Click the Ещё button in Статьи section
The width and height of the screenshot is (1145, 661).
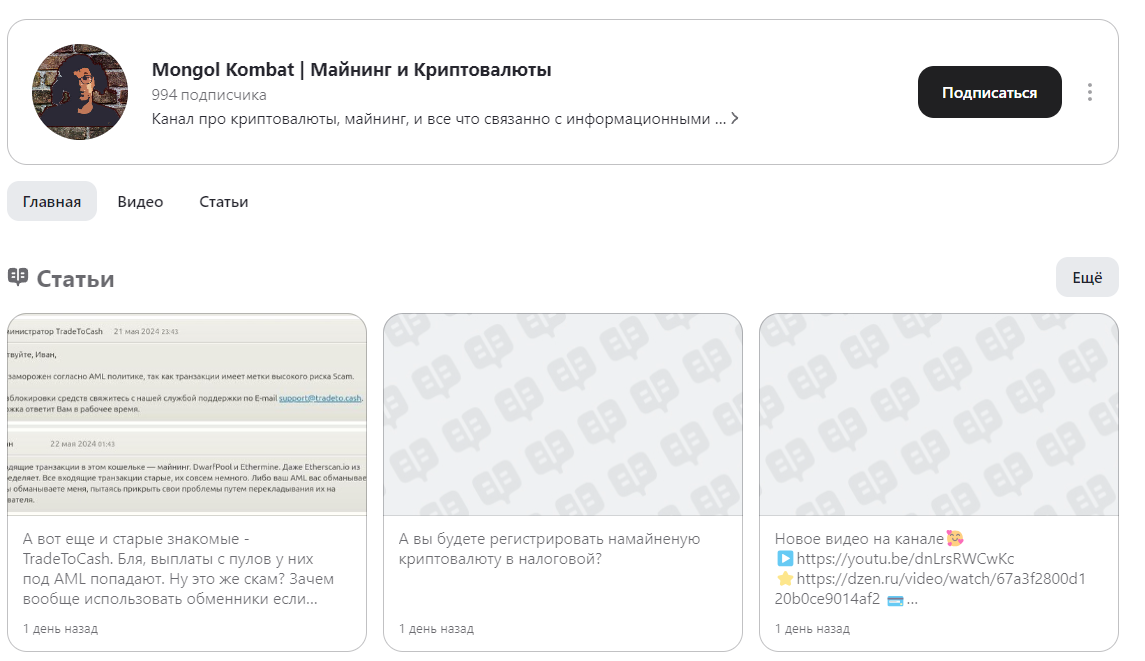point(1087,277)
